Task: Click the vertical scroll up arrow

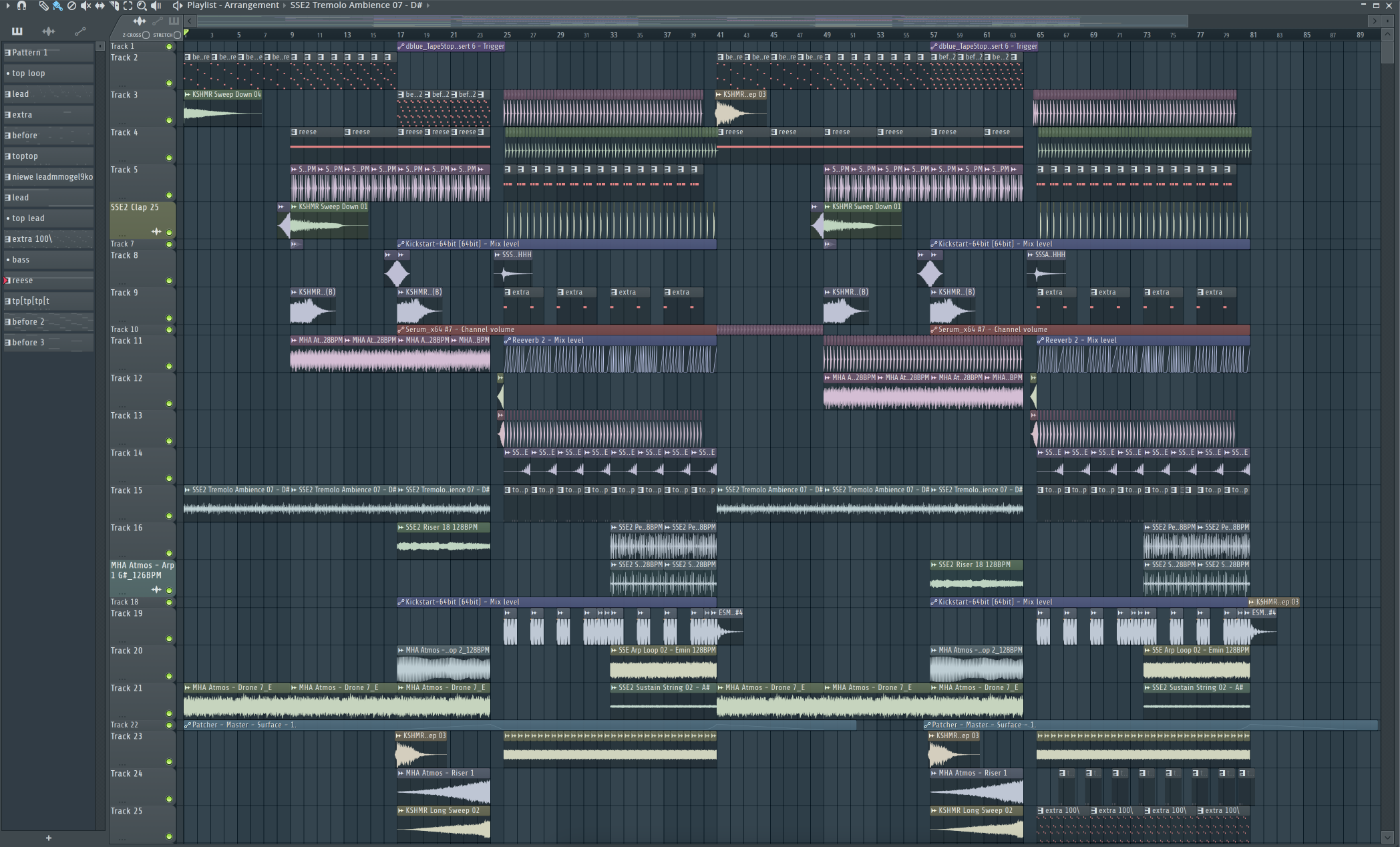Action: click(x=1388, y=34)
